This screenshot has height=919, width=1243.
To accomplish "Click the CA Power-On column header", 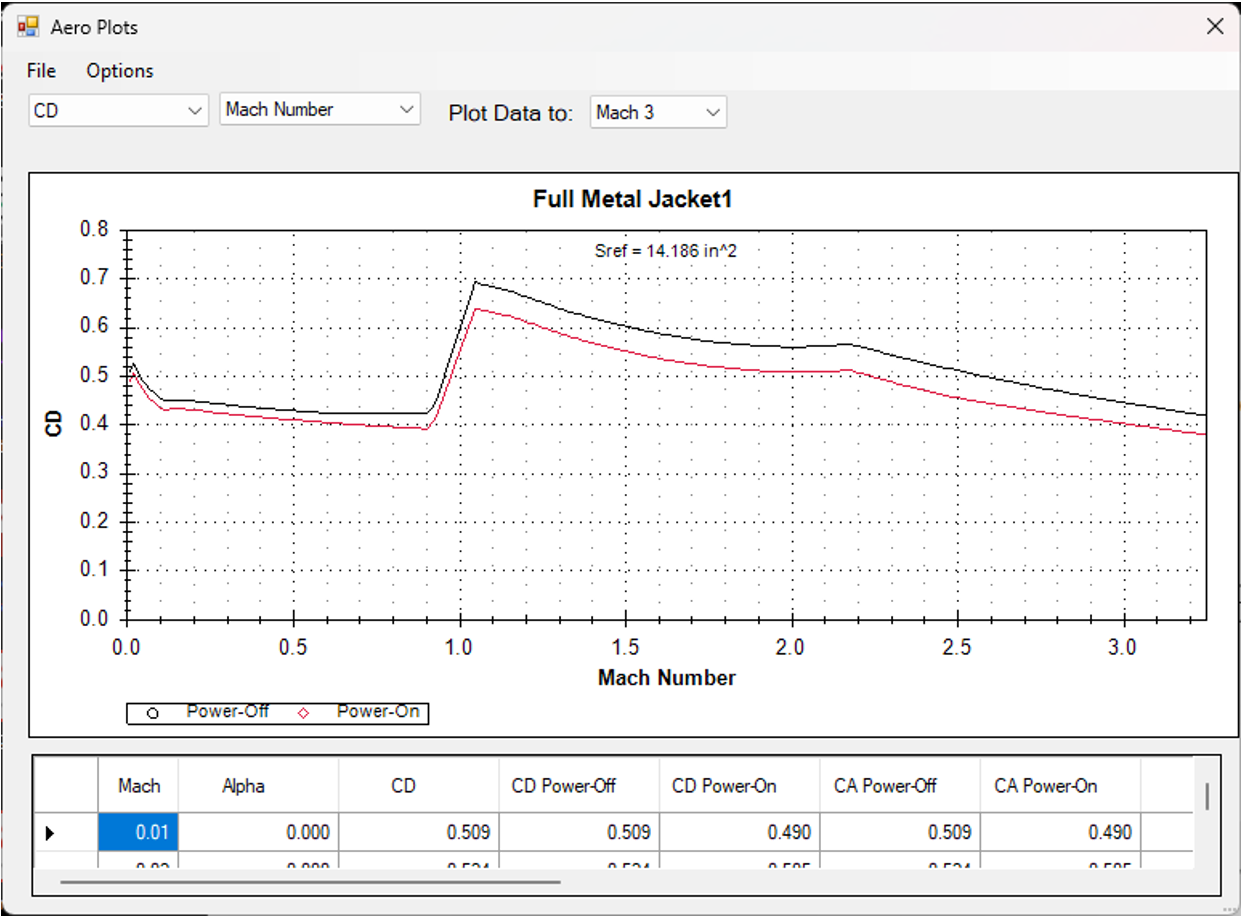I will [1045, 786].
